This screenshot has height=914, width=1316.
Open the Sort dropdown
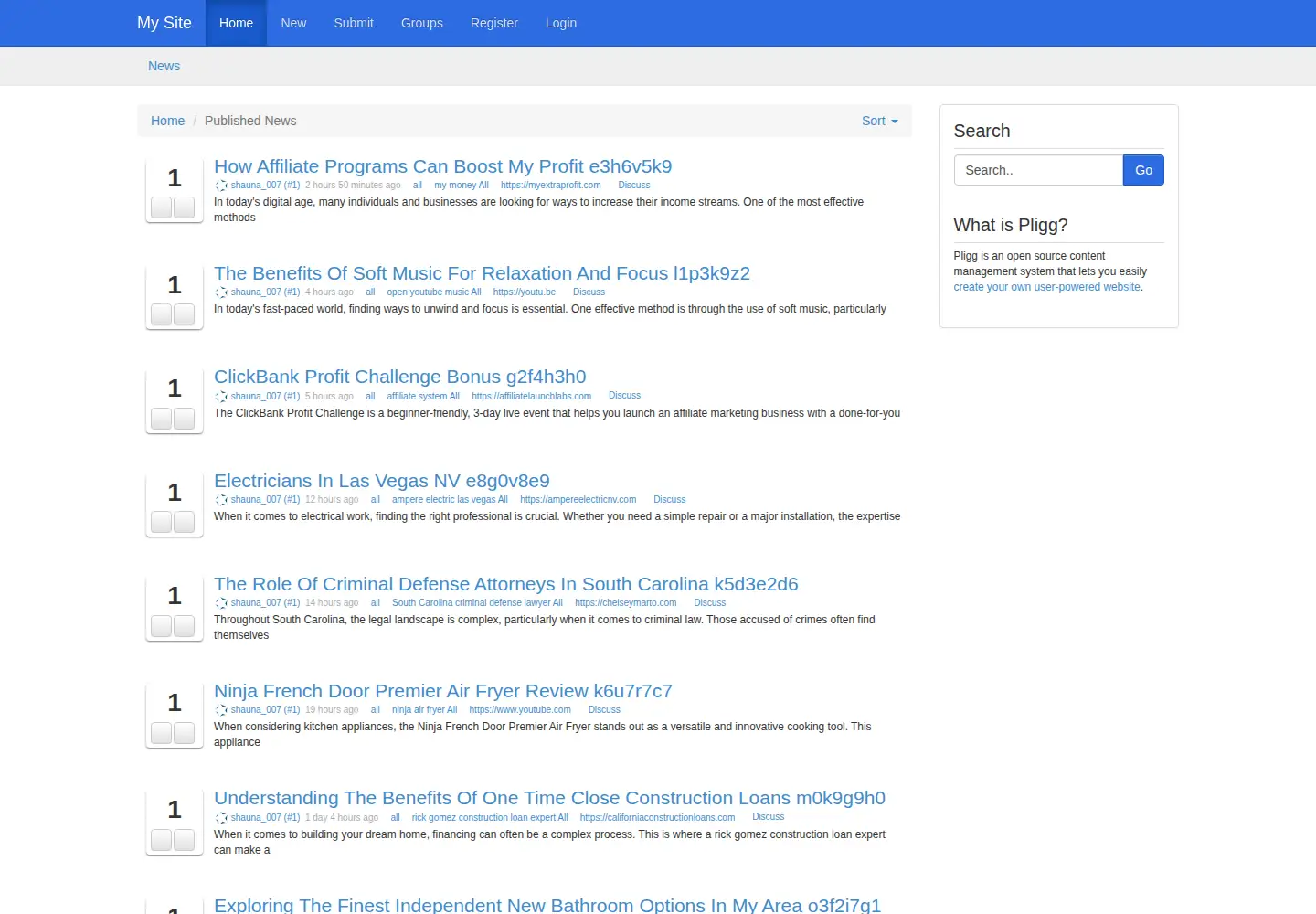879,121
